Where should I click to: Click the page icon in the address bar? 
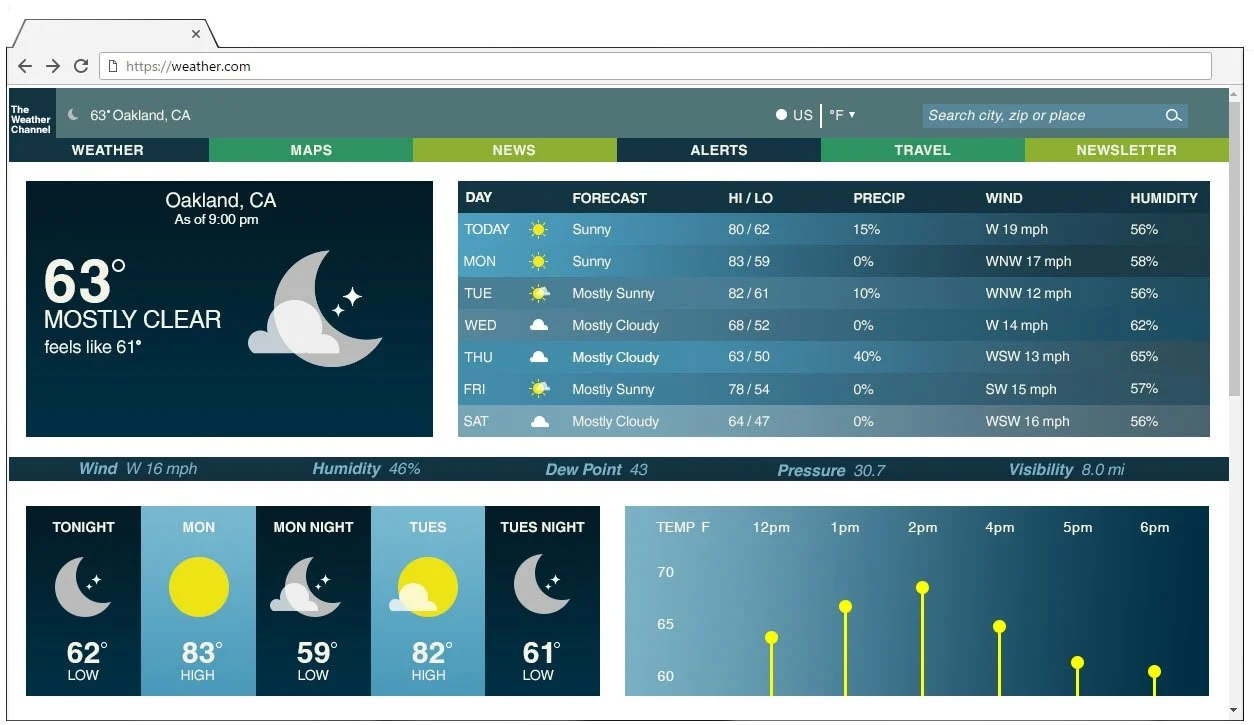pos(114,67)
